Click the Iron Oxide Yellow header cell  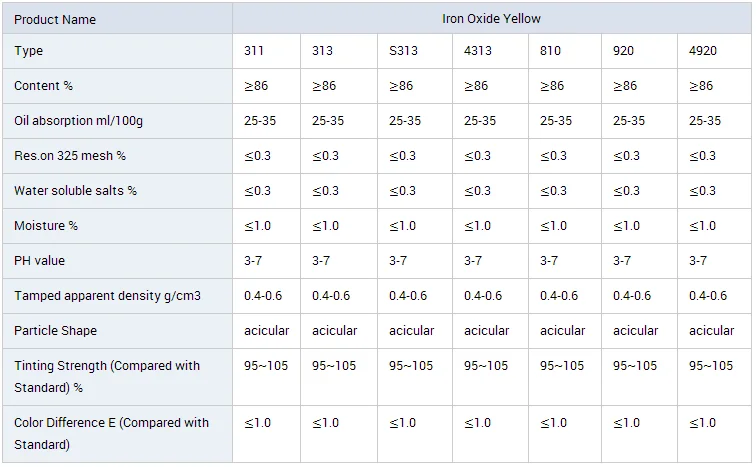(x=491, y=18)
